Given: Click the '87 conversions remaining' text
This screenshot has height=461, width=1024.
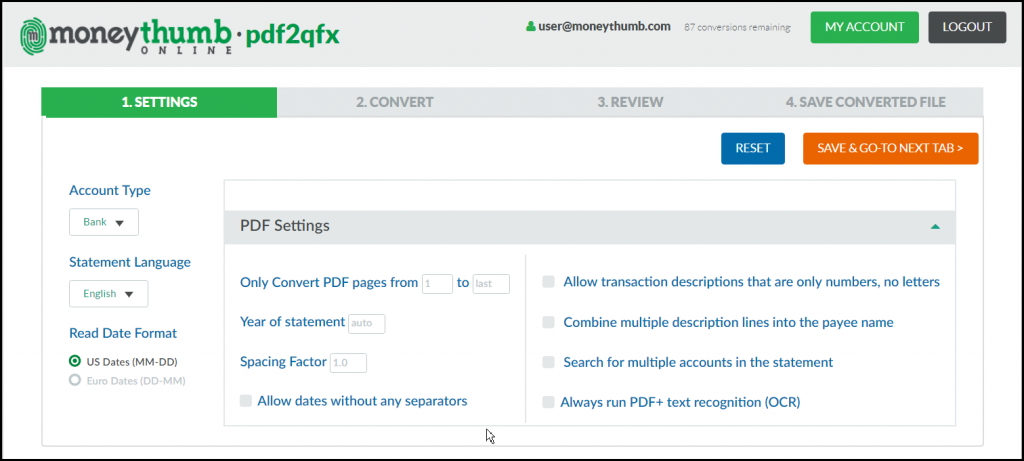Looking at the screenshot, I should tap(737, 28).
